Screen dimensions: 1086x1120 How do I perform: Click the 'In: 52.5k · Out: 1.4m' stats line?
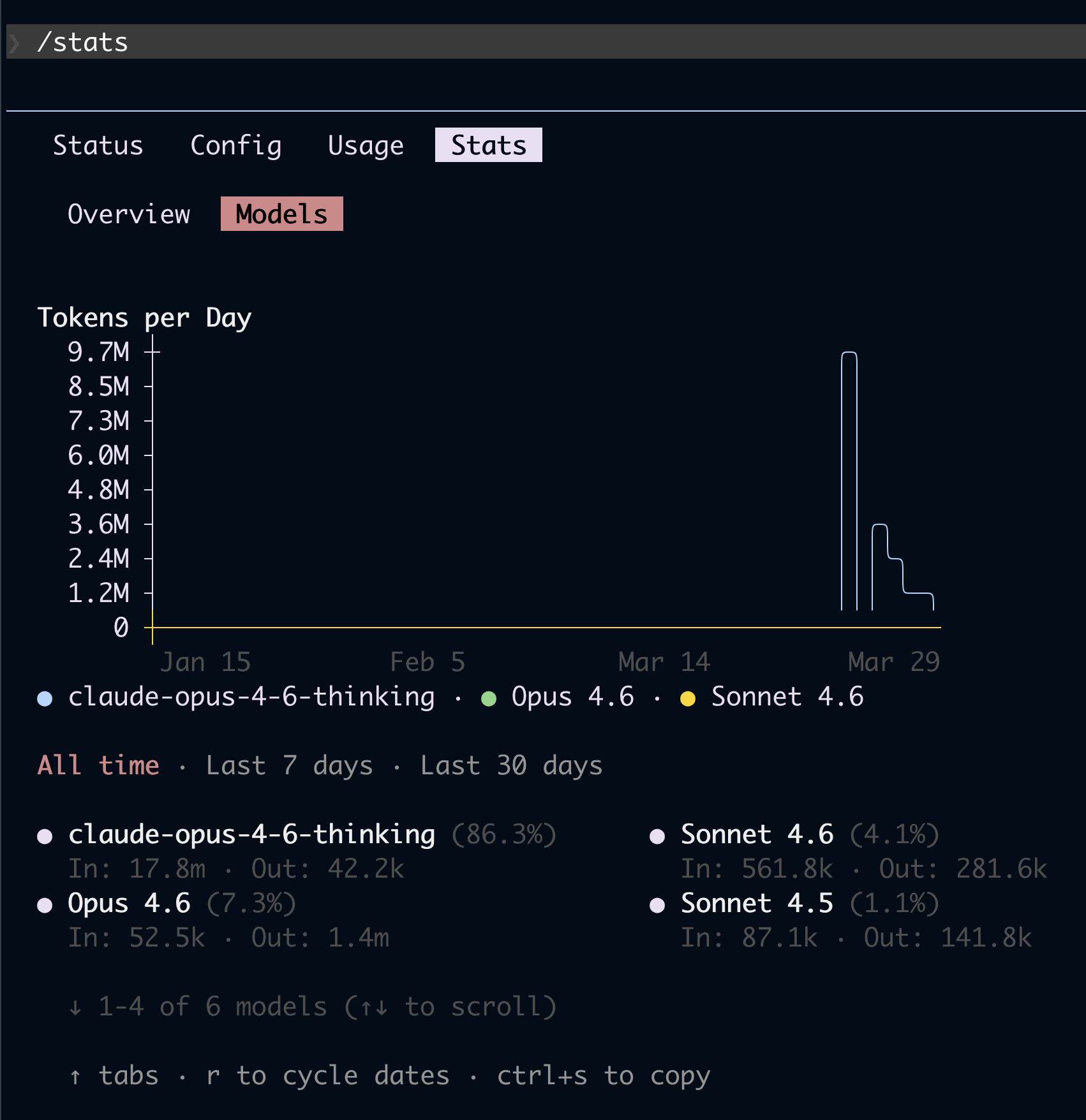228,938
